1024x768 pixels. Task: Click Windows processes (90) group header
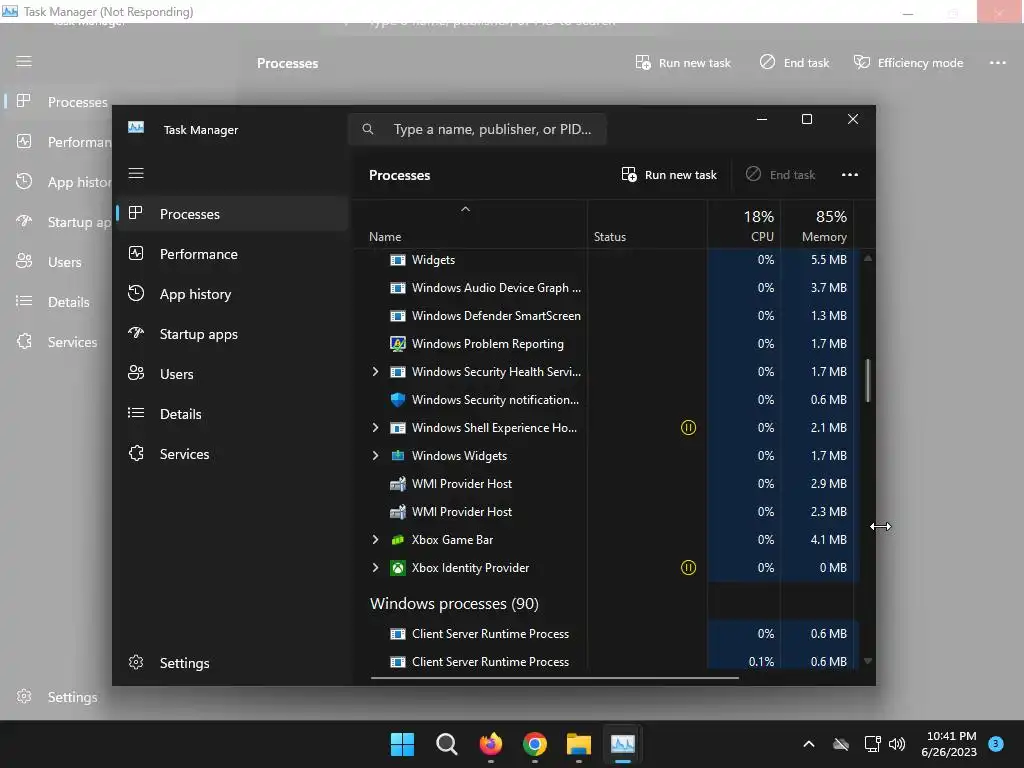point(455,603)
